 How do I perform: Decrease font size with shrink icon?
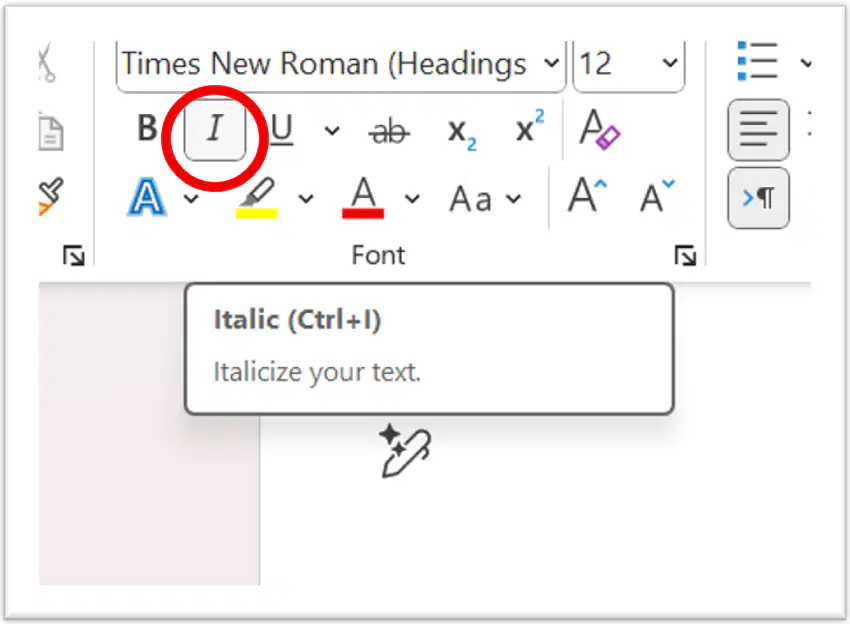tap(656, 196)
